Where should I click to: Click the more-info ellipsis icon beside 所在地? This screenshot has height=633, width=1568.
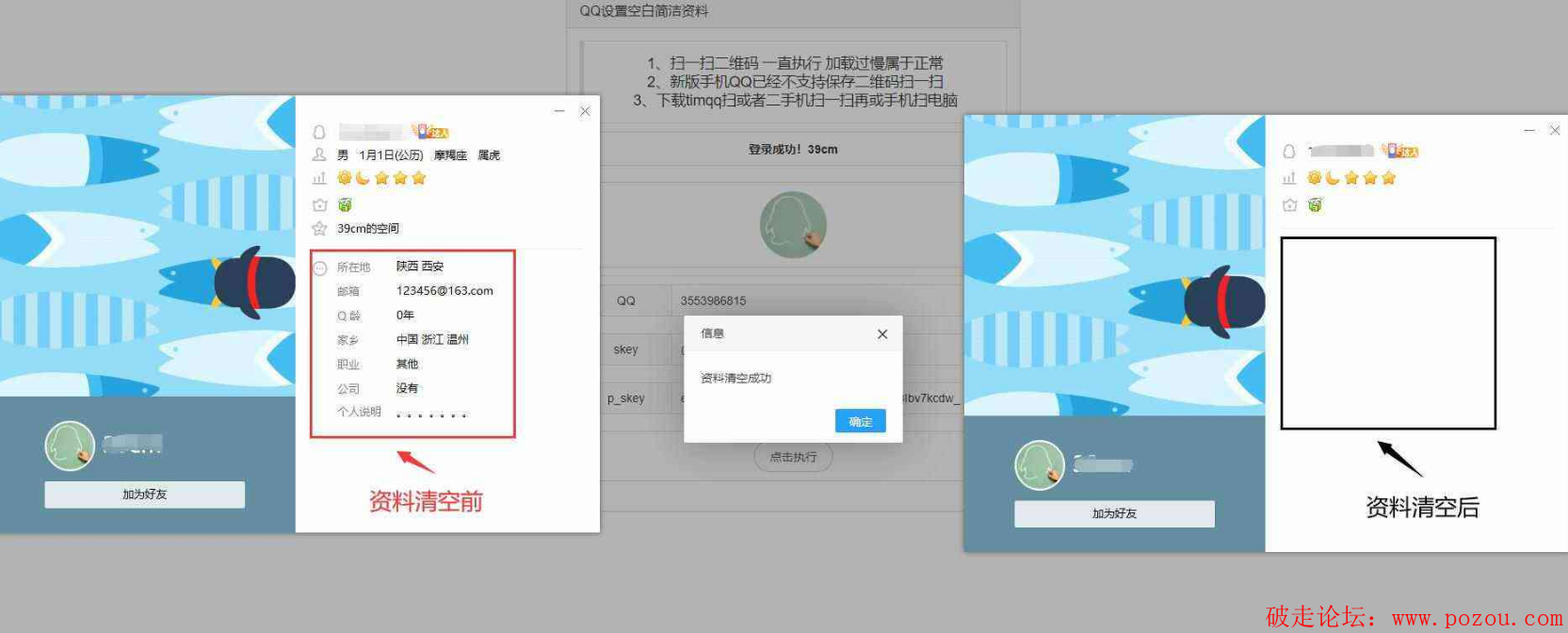click(x=319, y=268)
